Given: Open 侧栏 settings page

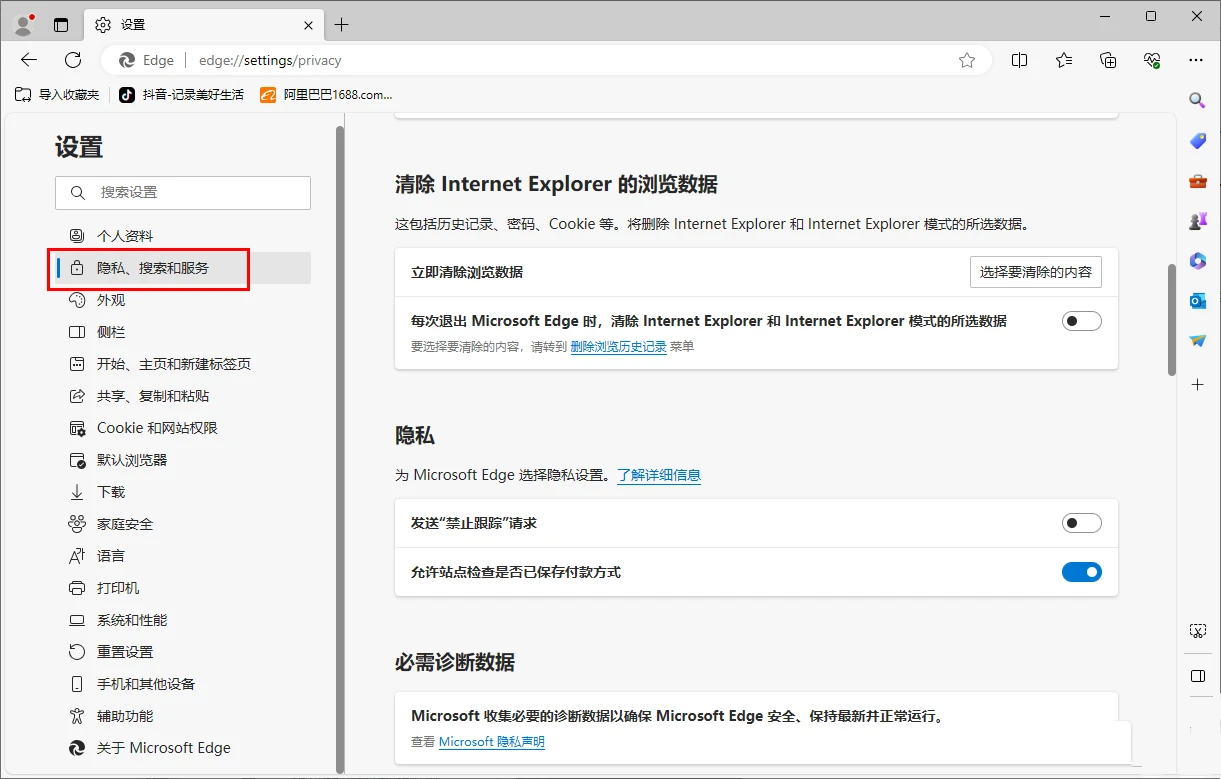Looking at the screenshot, I should point(183,332).
